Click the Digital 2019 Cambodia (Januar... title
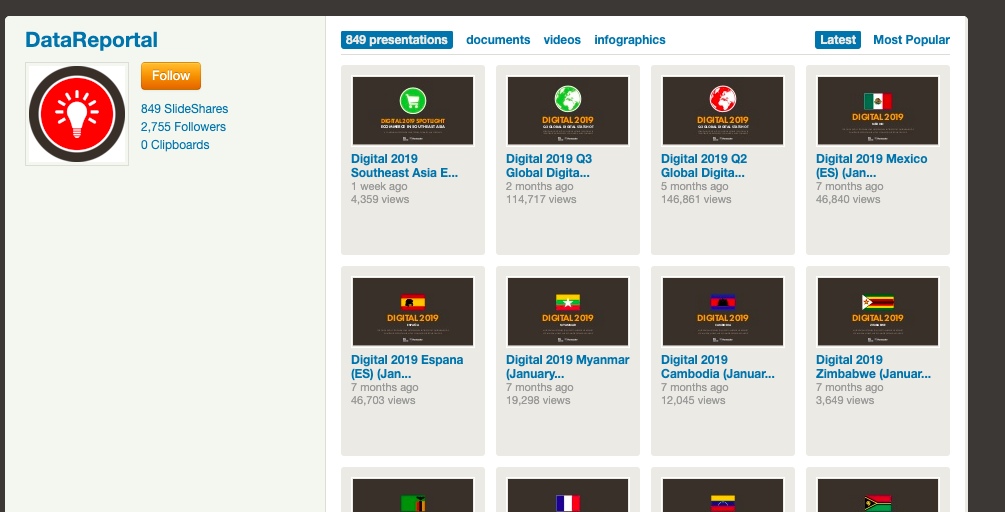Image resolution: width=1005 pixels, height=512 pixels. coord(718,367)
